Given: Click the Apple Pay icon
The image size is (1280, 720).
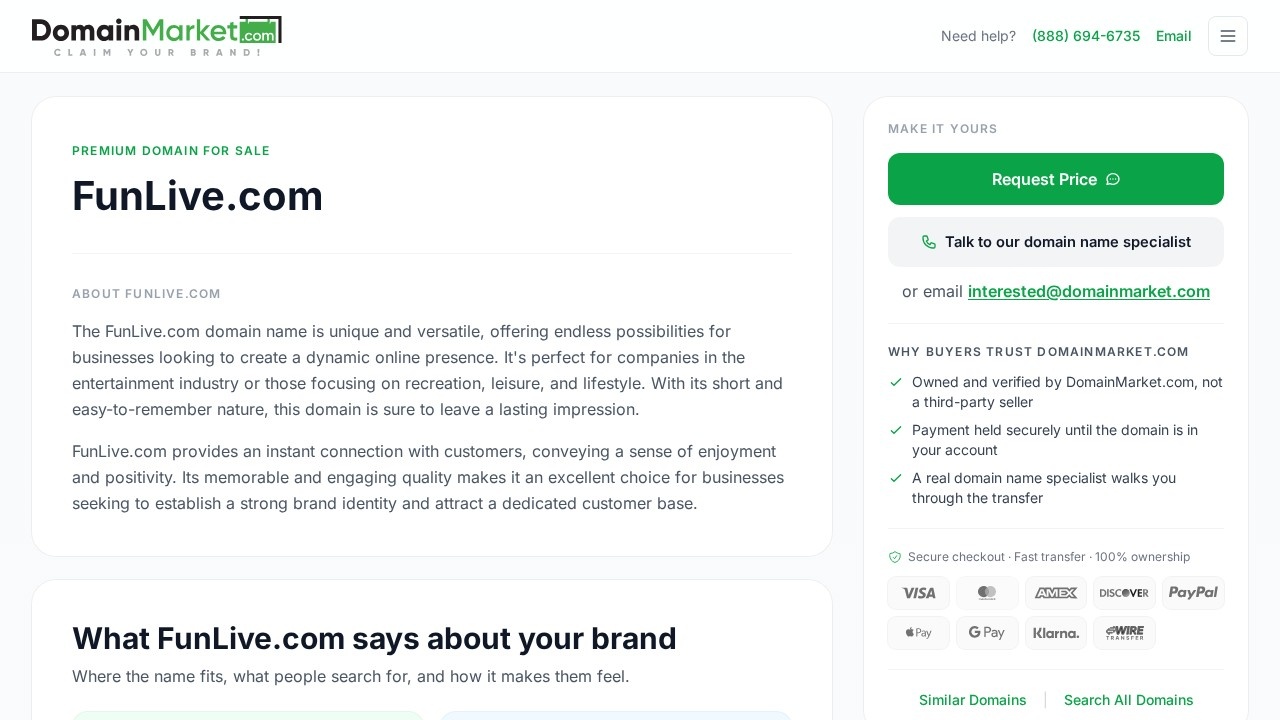Looking at the screenshot, I should [x=918, y=633].
